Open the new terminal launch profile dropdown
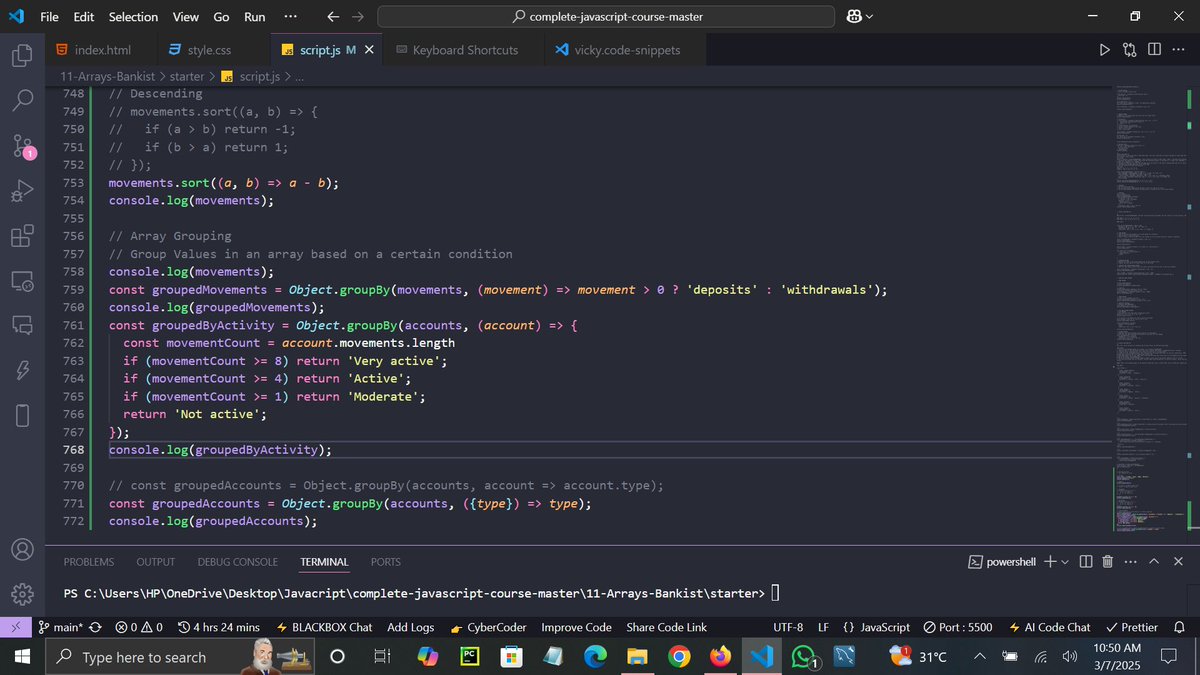The image size is (1200, 675). point(1065,562)
